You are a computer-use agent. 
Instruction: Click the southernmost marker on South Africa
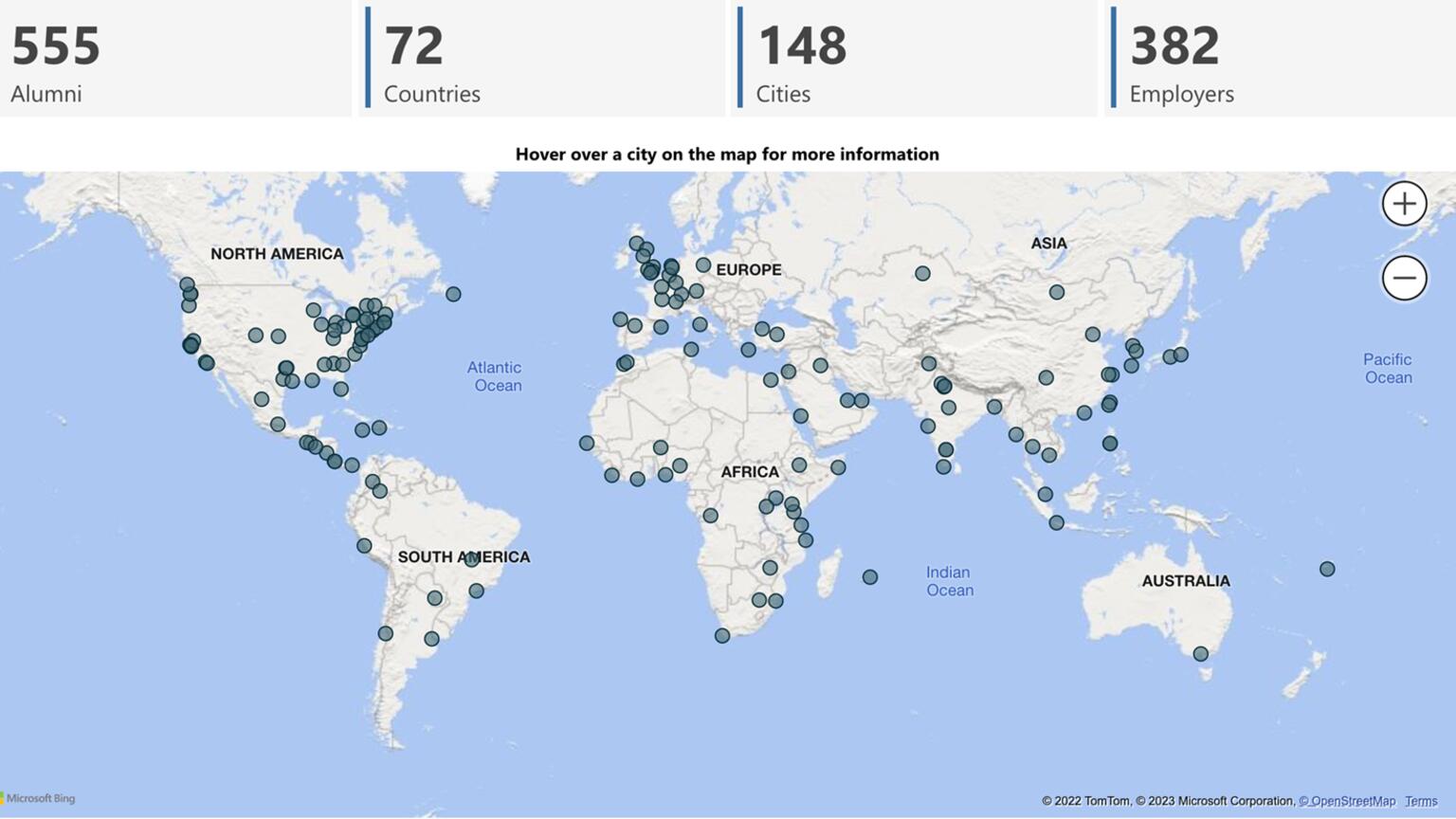coord(721,637)
